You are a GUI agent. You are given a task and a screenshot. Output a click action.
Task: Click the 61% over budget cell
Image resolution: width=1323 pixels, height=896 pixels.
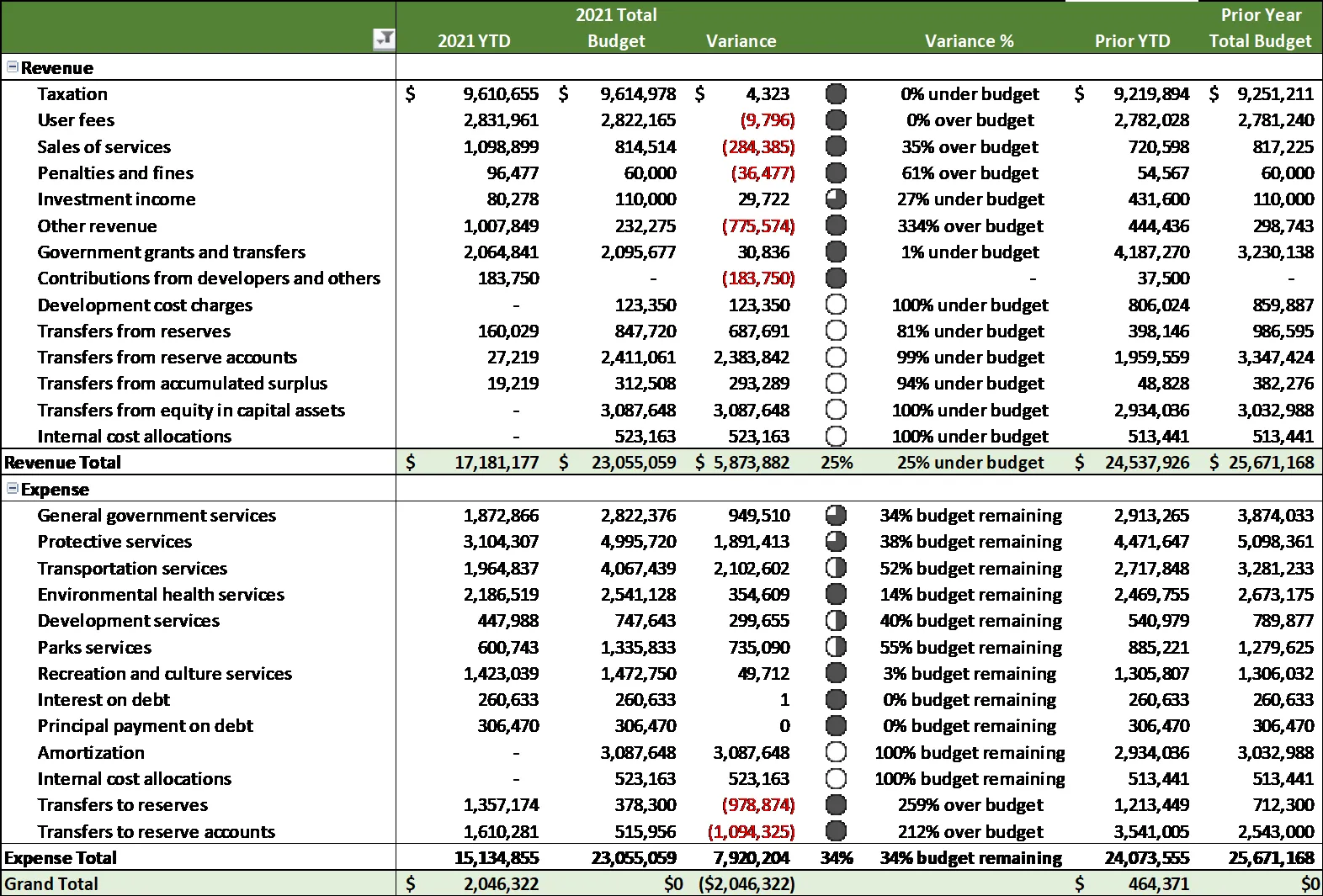tap(970, 172)
